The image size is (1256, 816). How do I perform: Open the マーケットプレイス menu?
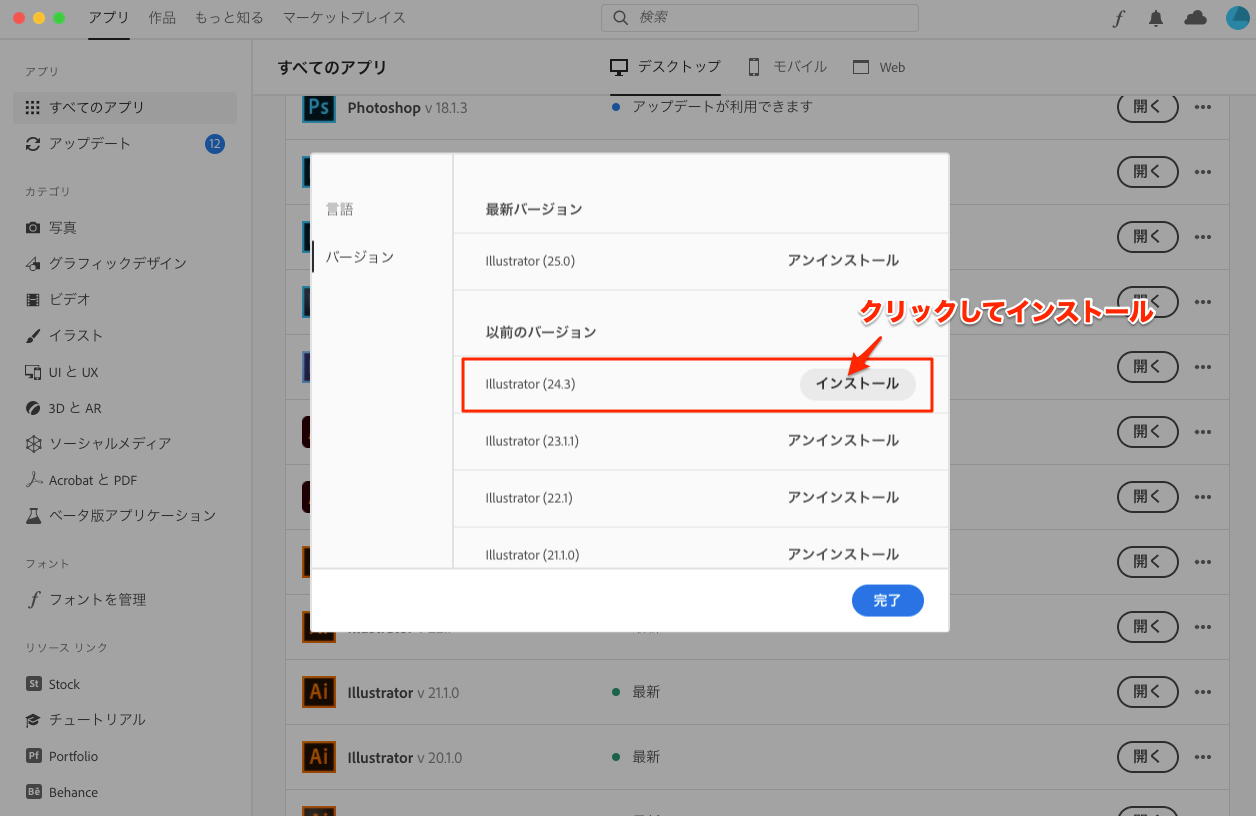(344, 17)
